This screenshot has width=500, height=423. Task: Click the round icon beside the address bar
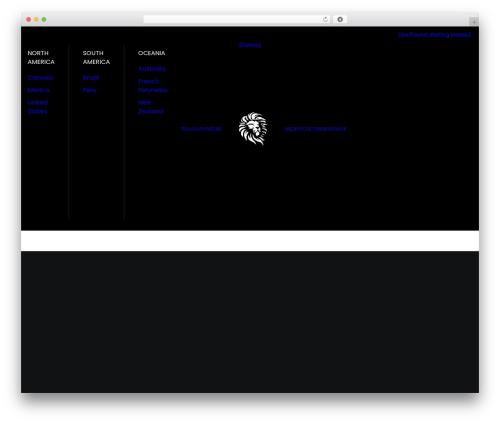tap(340, 19)
